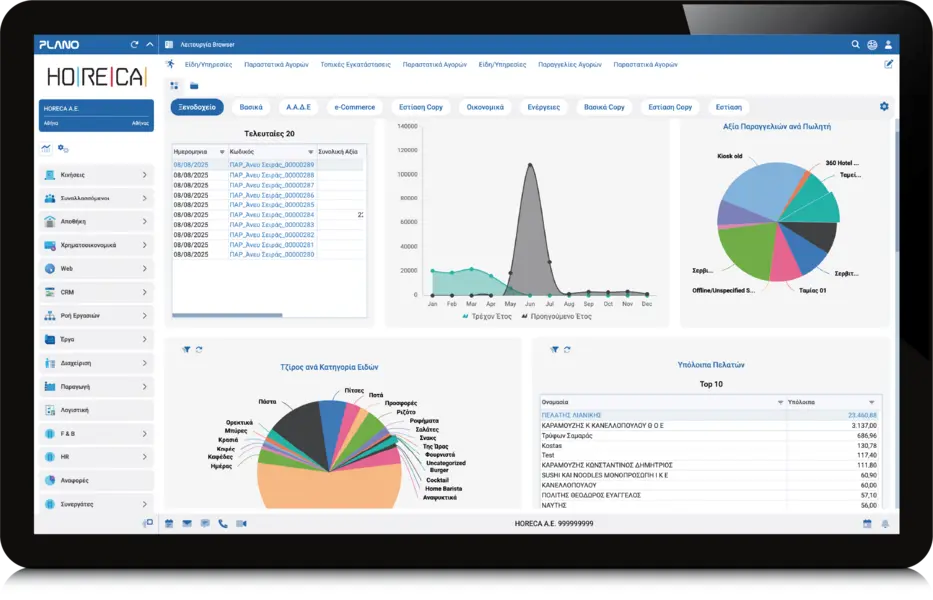Image resolution: width=933 pixels, height=600 pixels.
Task: Toggle the Προηγούμενο Έτος legend series
Action: (556, 317)
